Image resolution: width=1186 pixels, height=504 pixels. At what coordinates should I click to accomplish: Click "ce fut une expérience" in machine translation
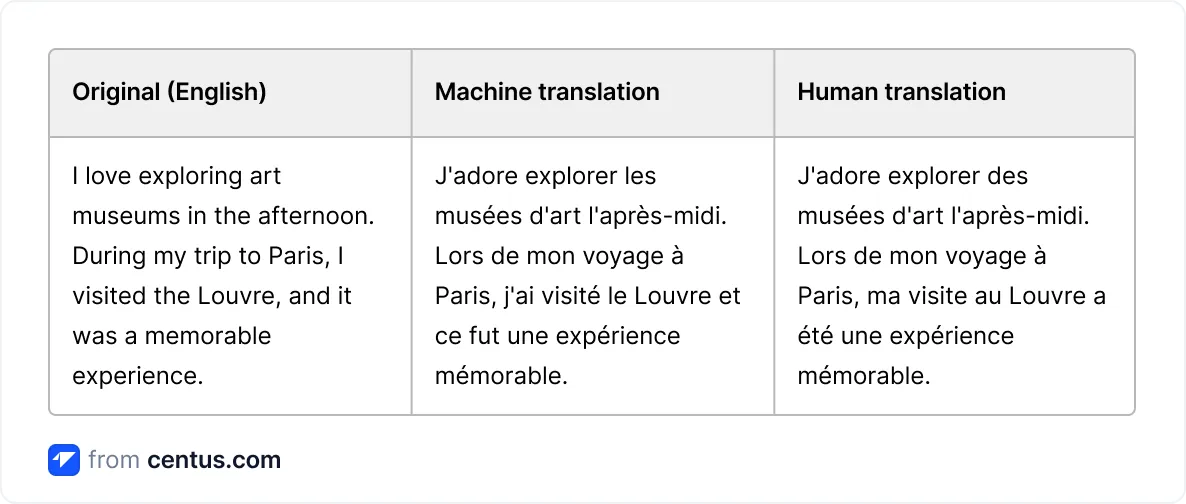coord(557,336)
